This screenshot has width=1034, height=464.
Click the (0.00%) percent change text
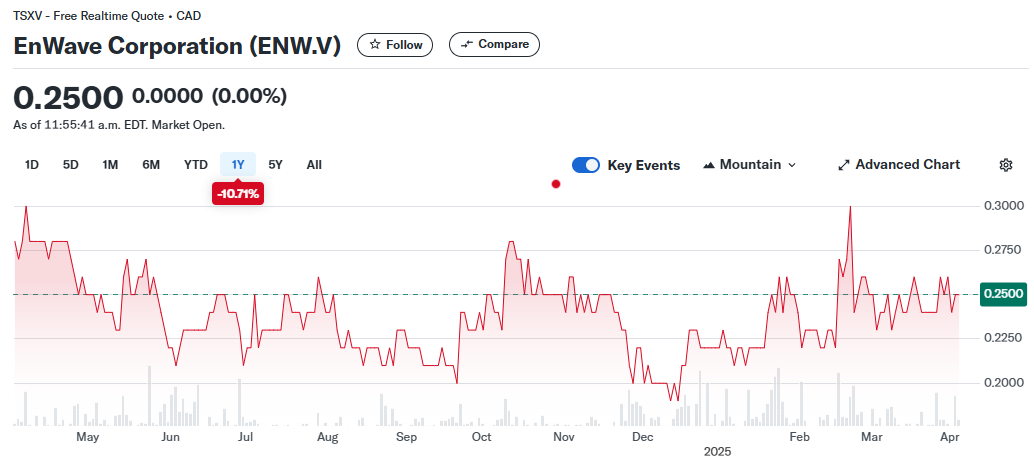tap(249, 96)
